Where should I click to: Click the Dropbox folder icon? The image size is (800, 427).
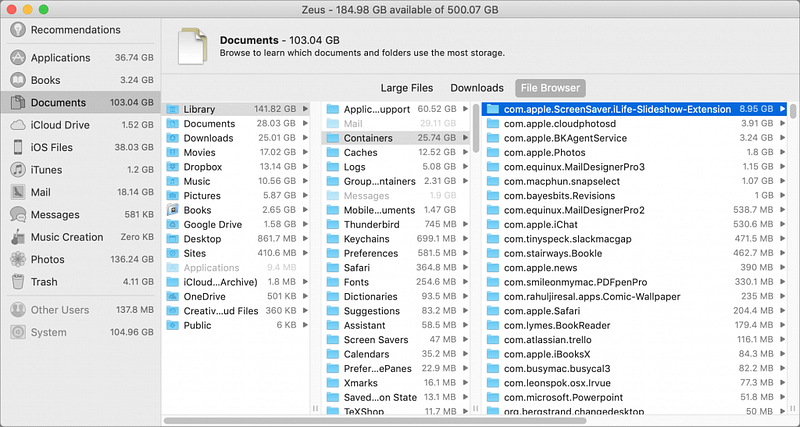173,167
